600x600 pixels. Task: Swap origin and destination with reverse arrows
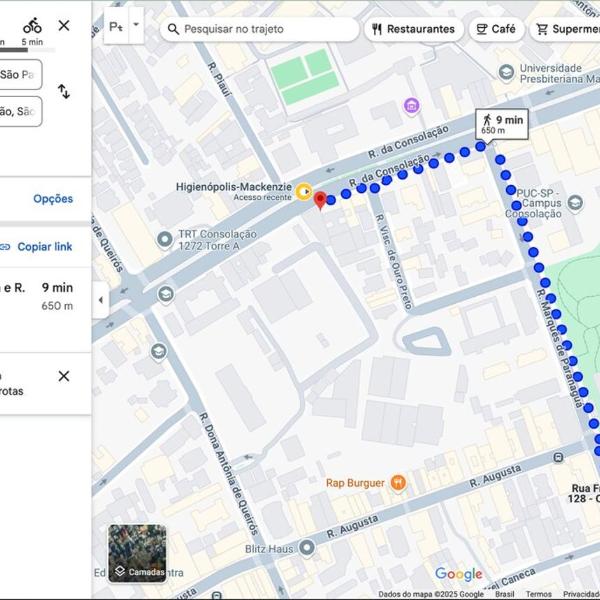[64, 91]
